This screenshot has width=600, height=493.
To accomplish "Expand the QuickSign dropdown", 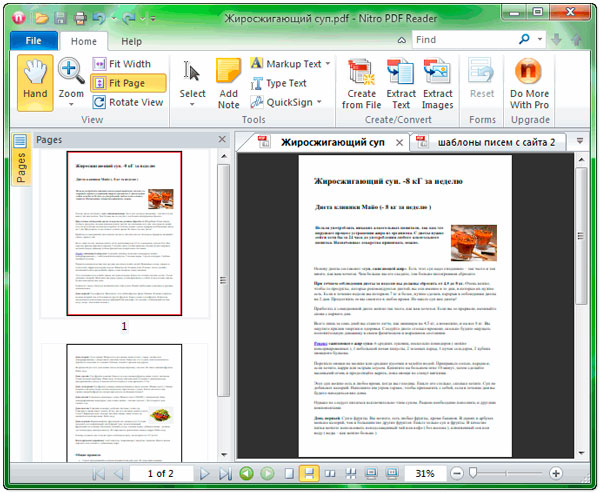I will pos(319,102).
